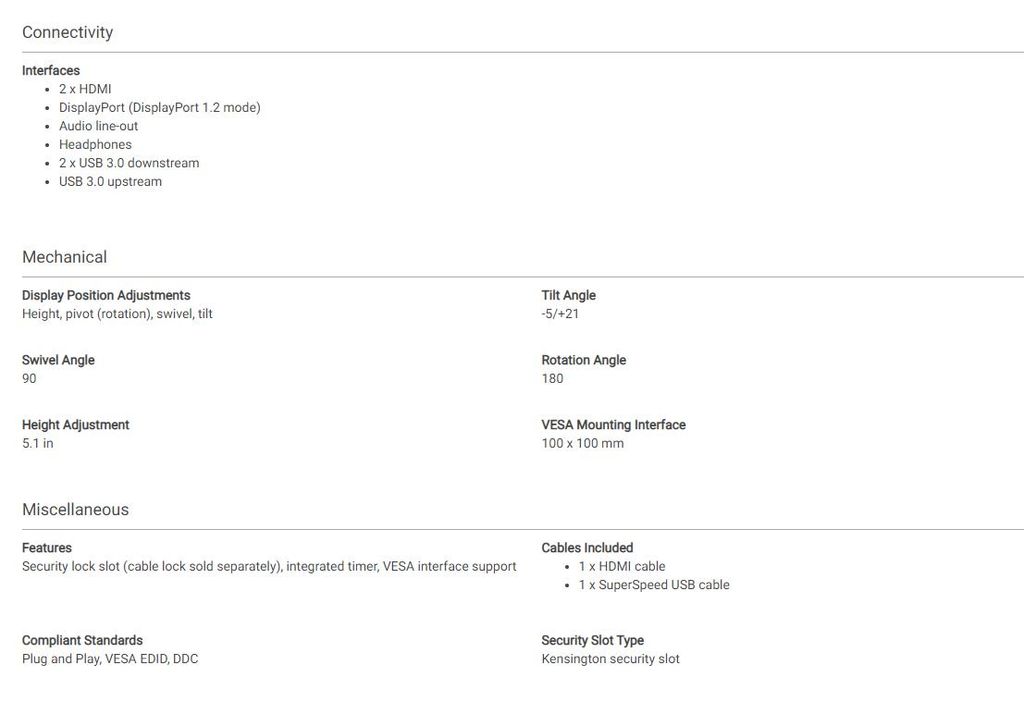
Task: Click "1 x HDMI cable" under Cables Included
Action: [621, 566]
